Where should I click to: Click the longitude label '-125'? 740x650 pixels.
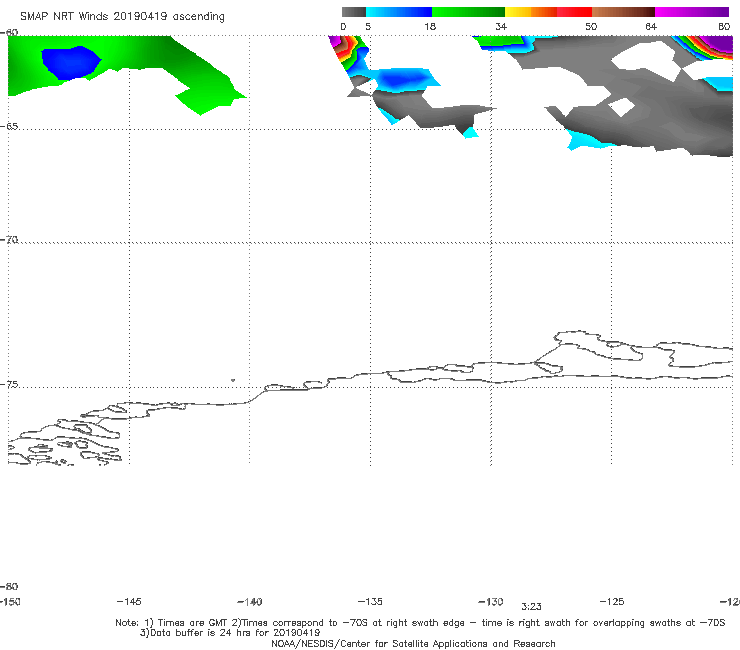coord(612,602)
